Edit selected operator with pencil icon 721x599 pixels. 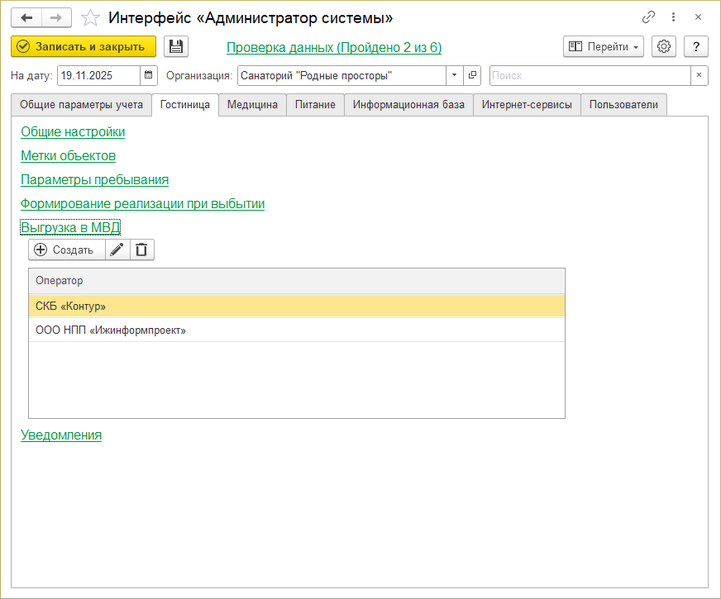click(x=118, y=250)
